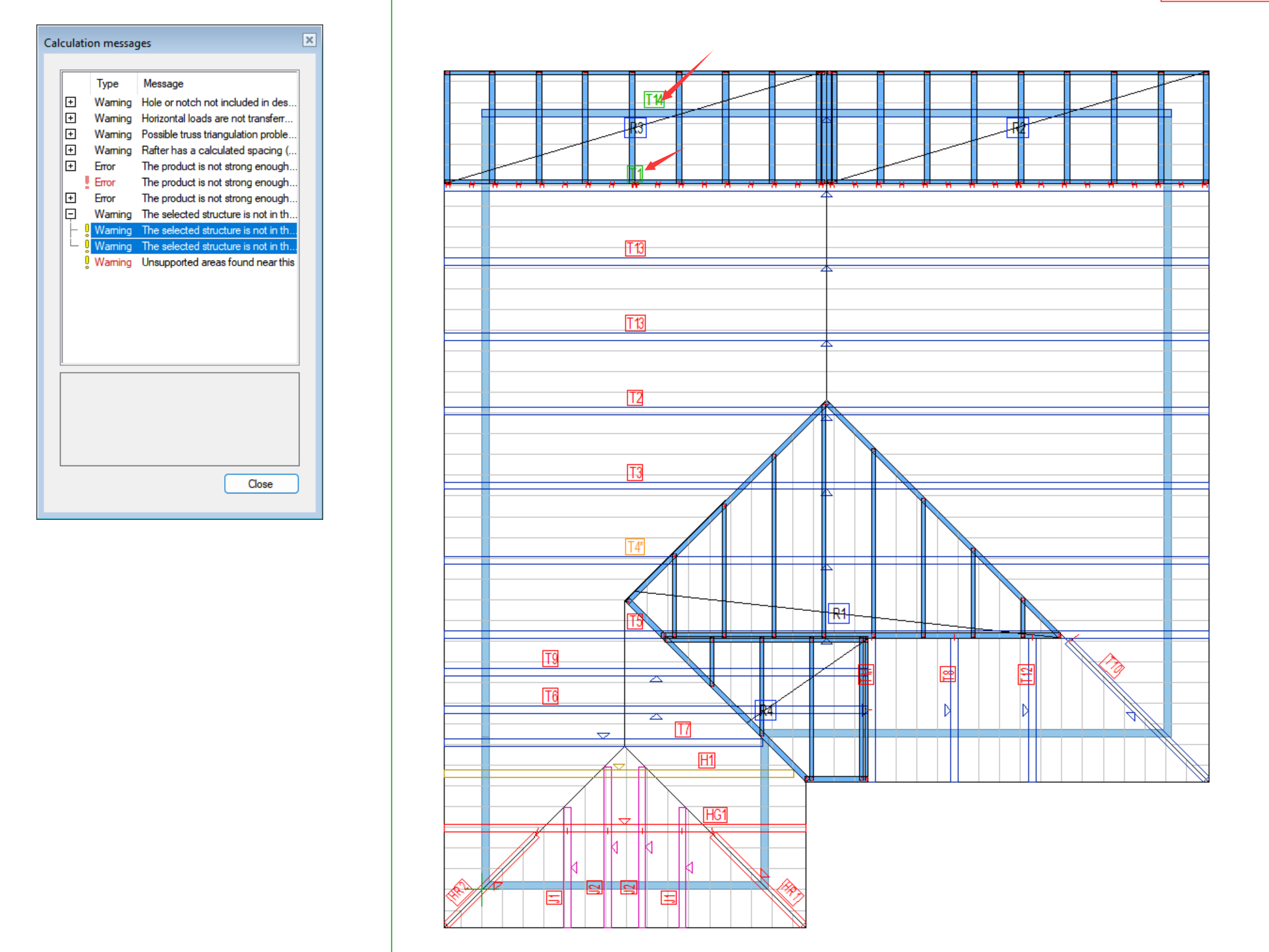Click the Type column header
This screenshot has height=952, width=1269.
(x=108, y=83)
